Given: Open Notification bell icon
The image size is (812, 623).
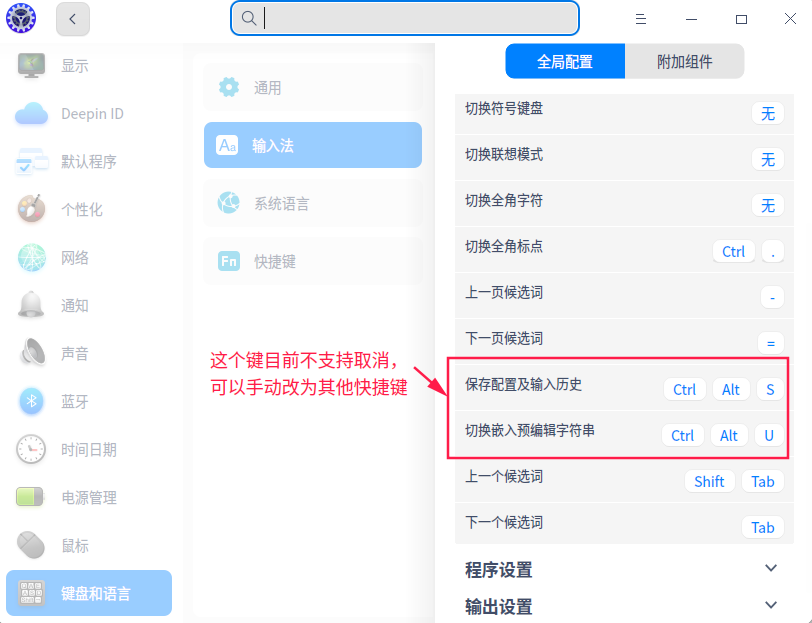Looking at the screenshot, I should (x=31, y=305).
